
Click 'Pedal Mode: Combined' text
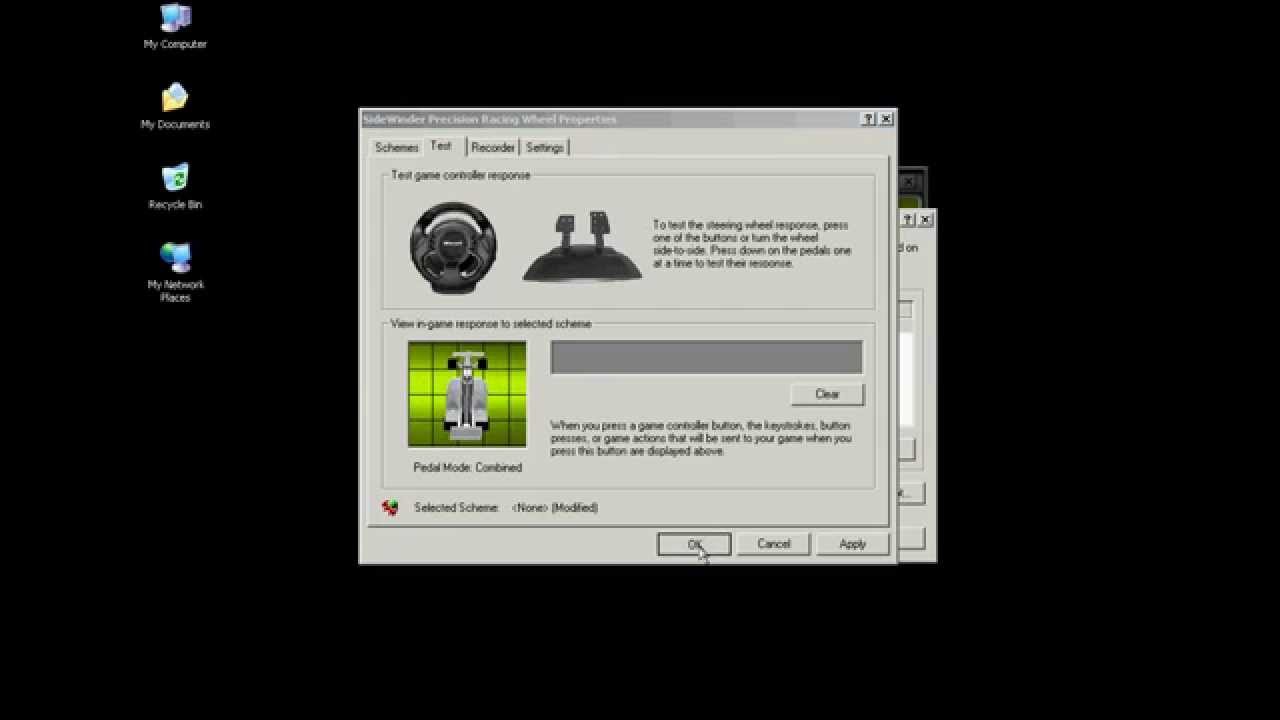point(468,467)
